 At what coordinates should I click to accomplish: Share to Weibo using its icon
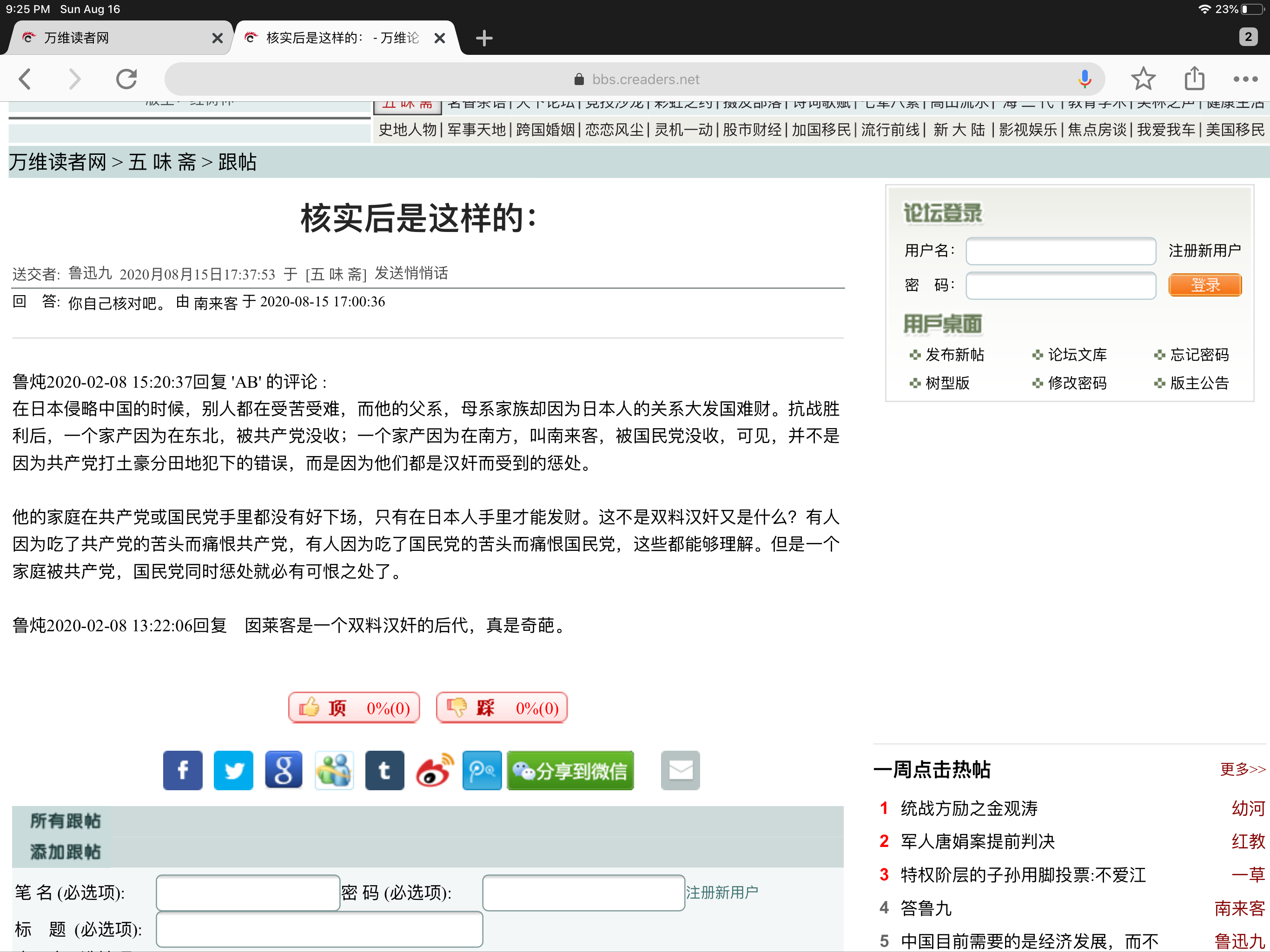434,770
